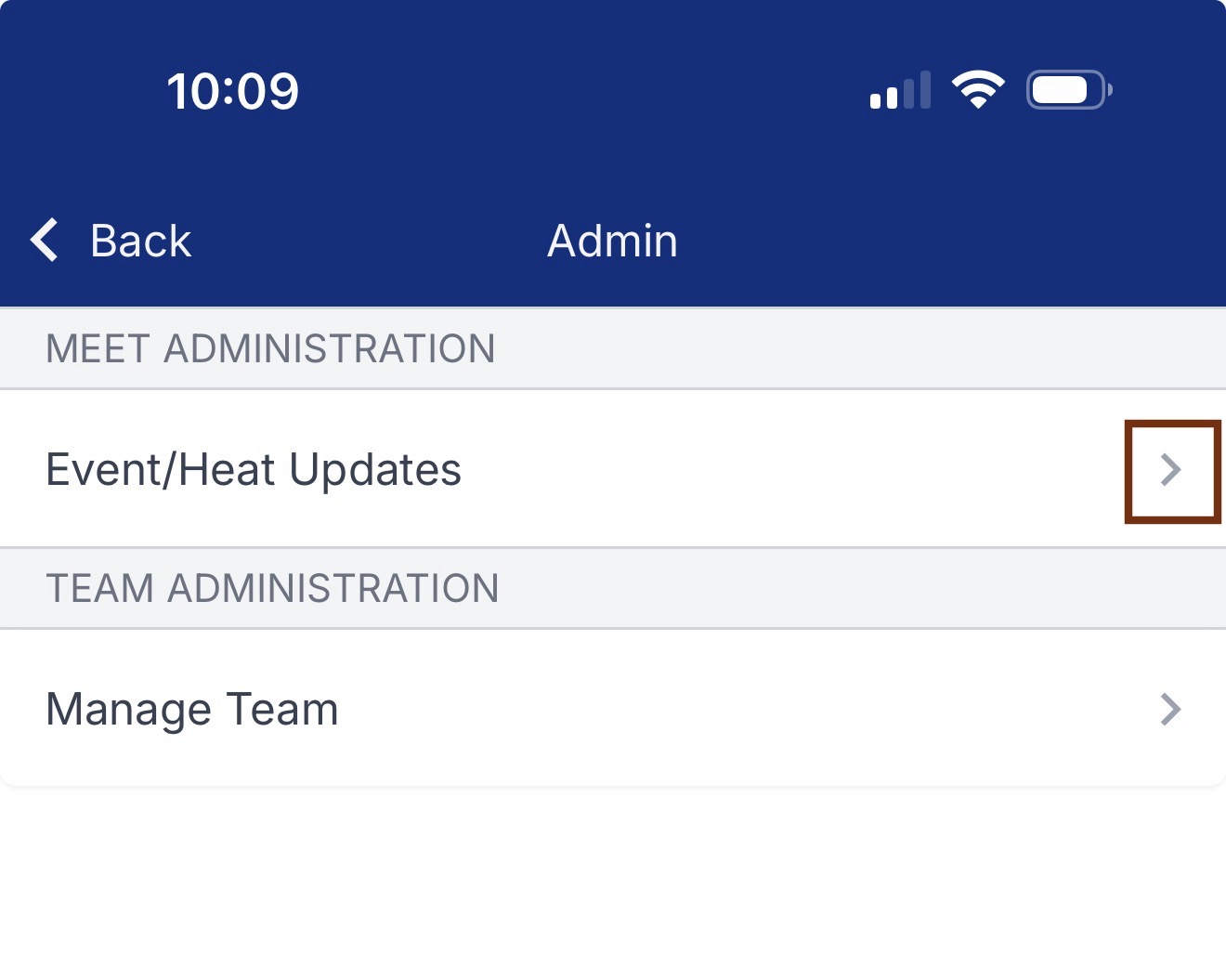Expand Manage Team via its chevron
Viewport: 1226px width, 980px height.
click(1171, 710)
